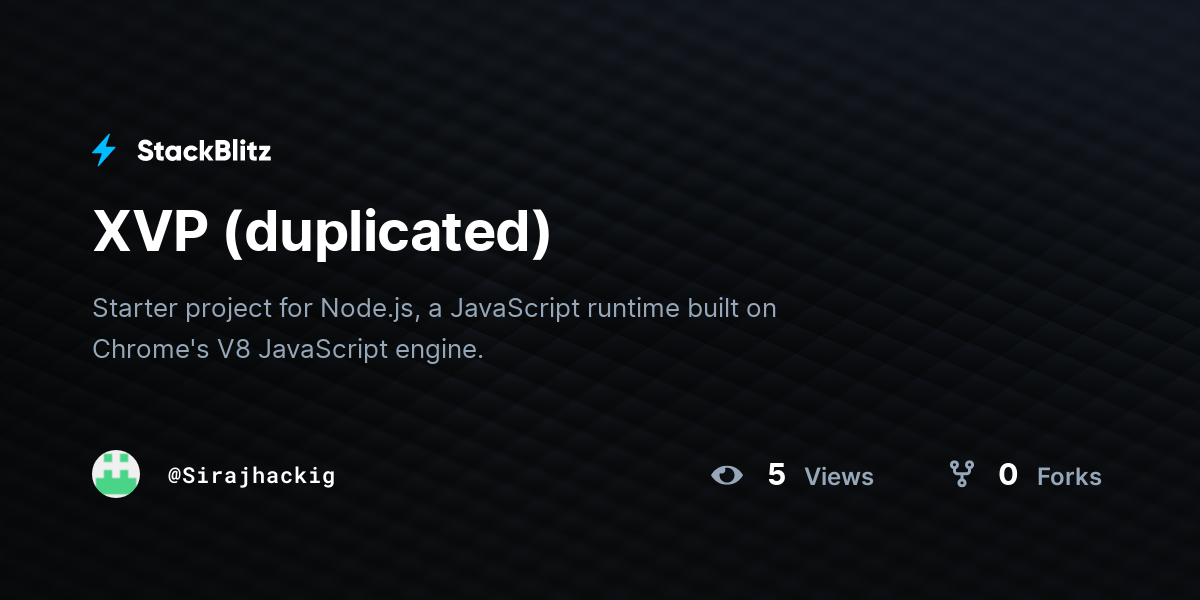Click the second description line about Chrome's V8

[288, 350]
